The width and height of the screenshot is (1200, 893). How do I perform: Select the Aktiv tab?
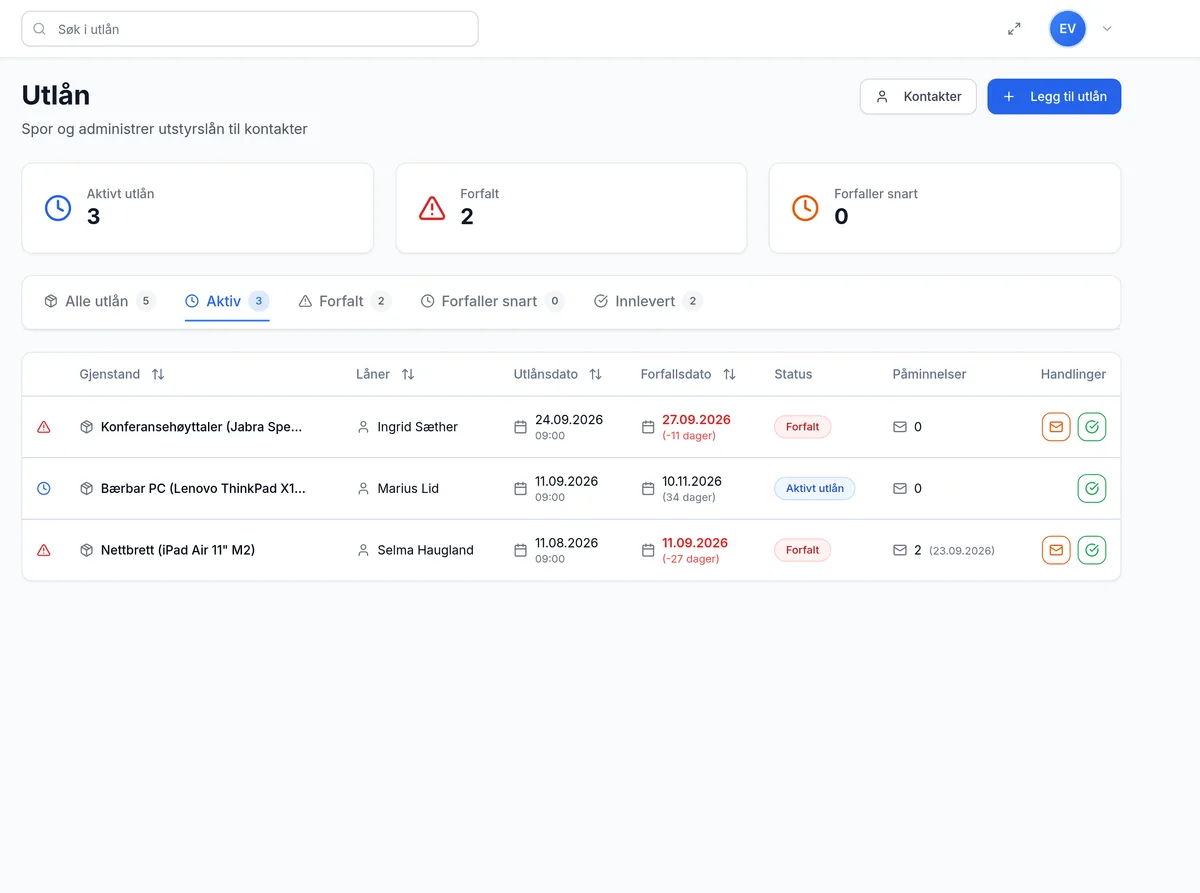[227, 301]
